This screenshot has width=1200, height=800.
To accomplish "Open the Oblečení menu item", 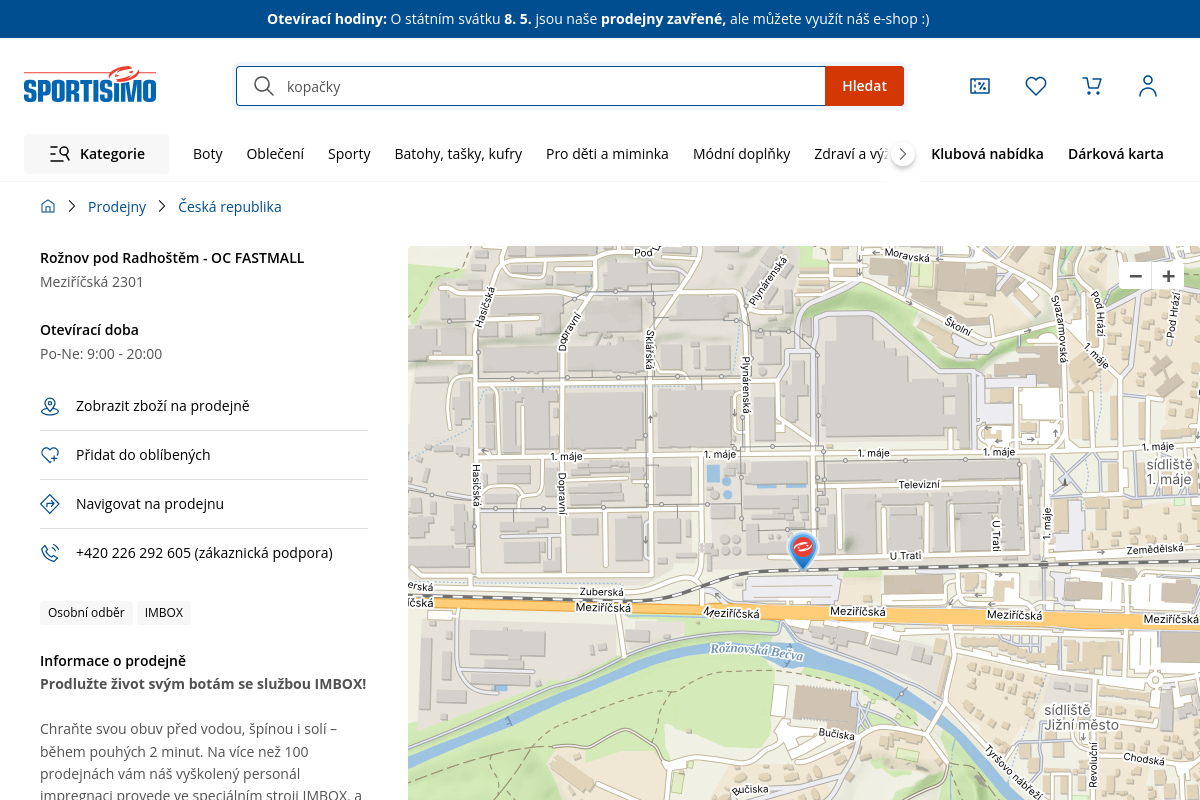I will [275, 154].
